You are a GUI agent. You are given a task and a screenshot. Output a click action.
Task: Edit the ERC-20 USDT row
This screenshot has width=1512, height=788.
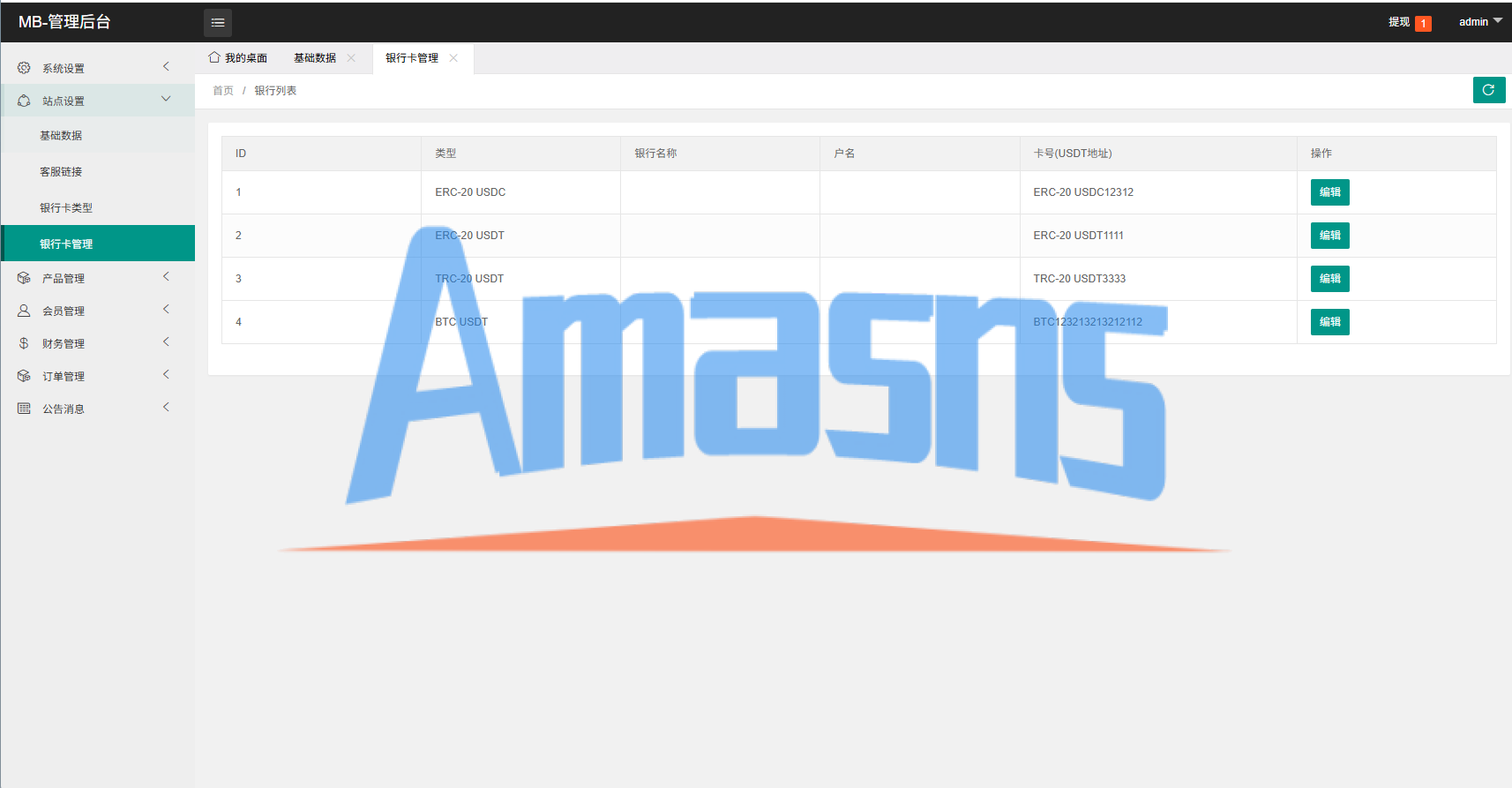click(1330, 236)
